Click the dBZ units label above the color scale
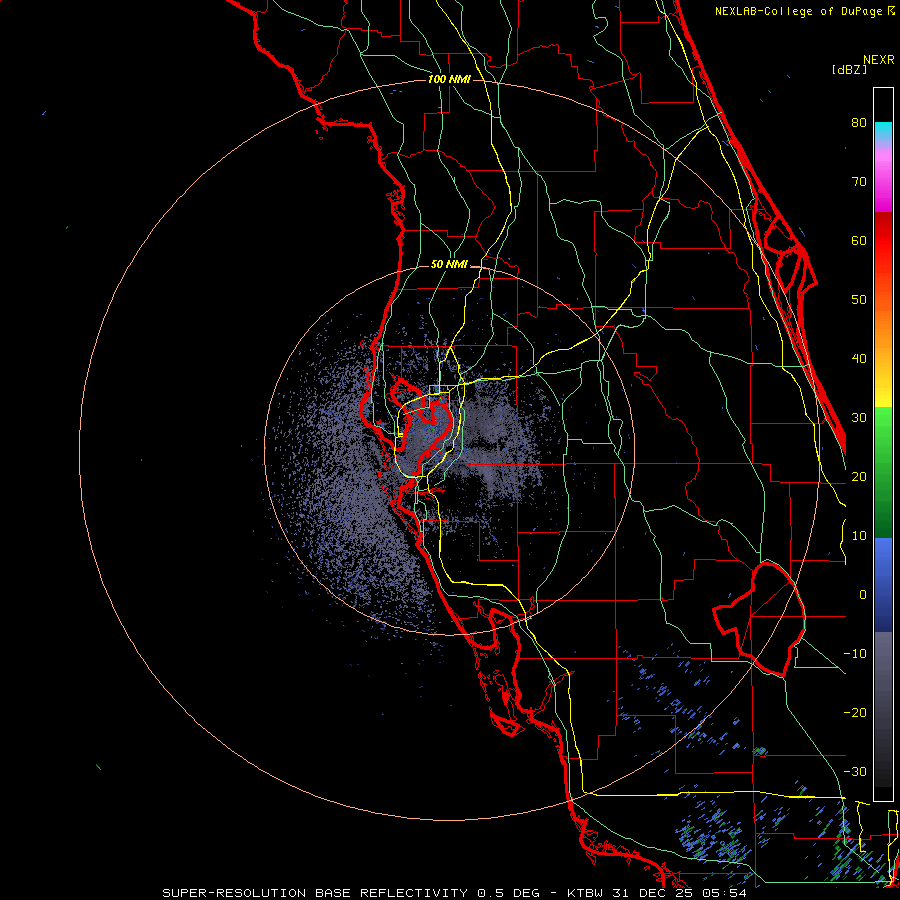This screenshot has width=900, height=900. [x=849, y=69]
